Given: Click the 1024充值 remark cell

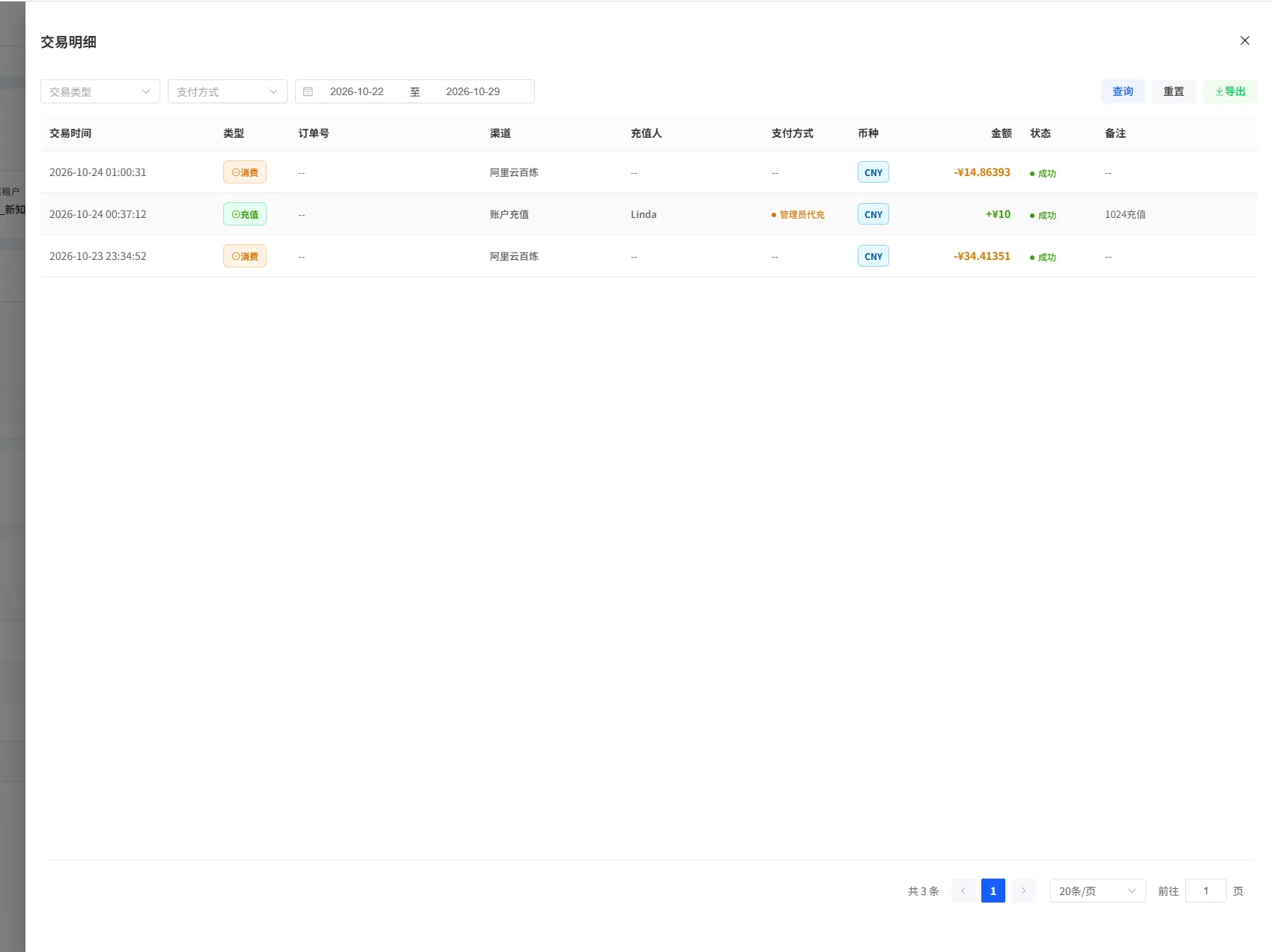Looking at the screenshot, I should 1125,214.
